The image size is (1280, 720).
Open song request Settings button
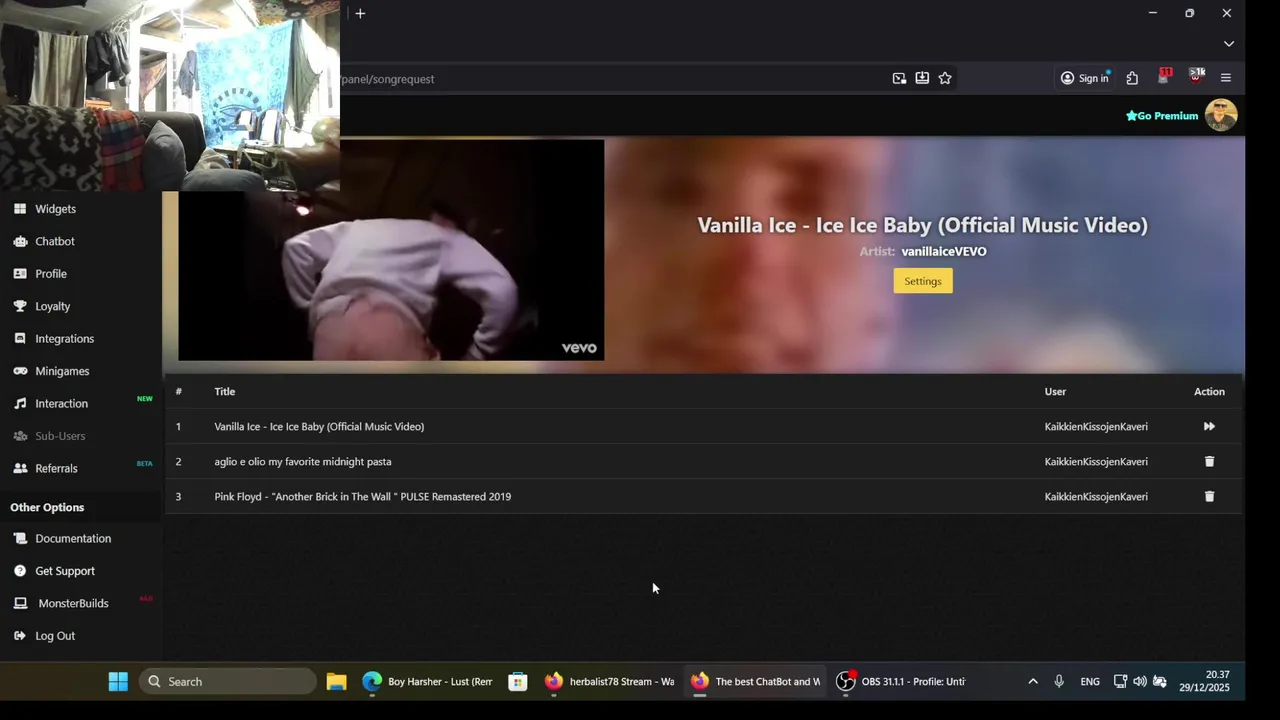coord(923,281)
